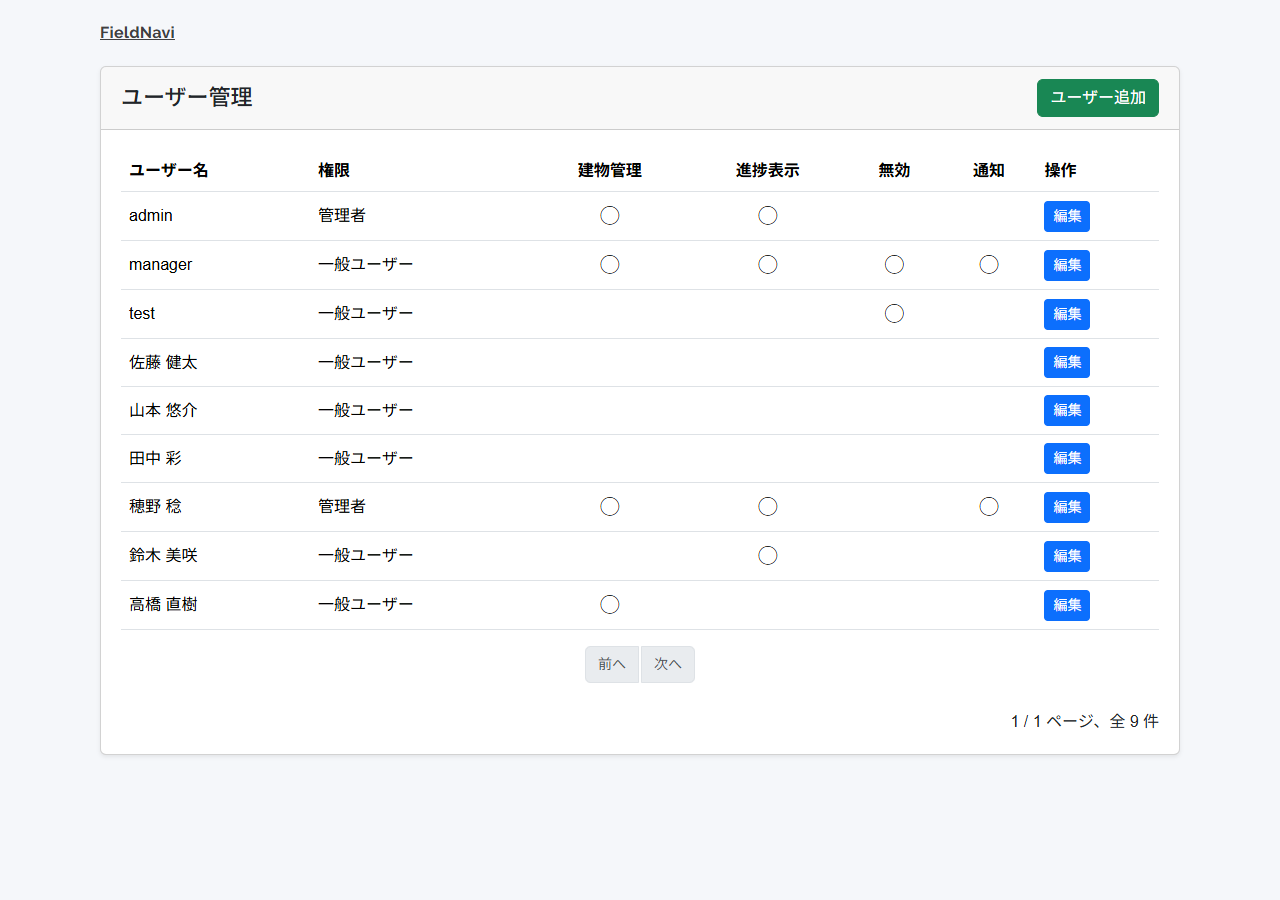1280x900 pixels.
Task: Click the 通知 column header
Action: [x=989, y=170]
